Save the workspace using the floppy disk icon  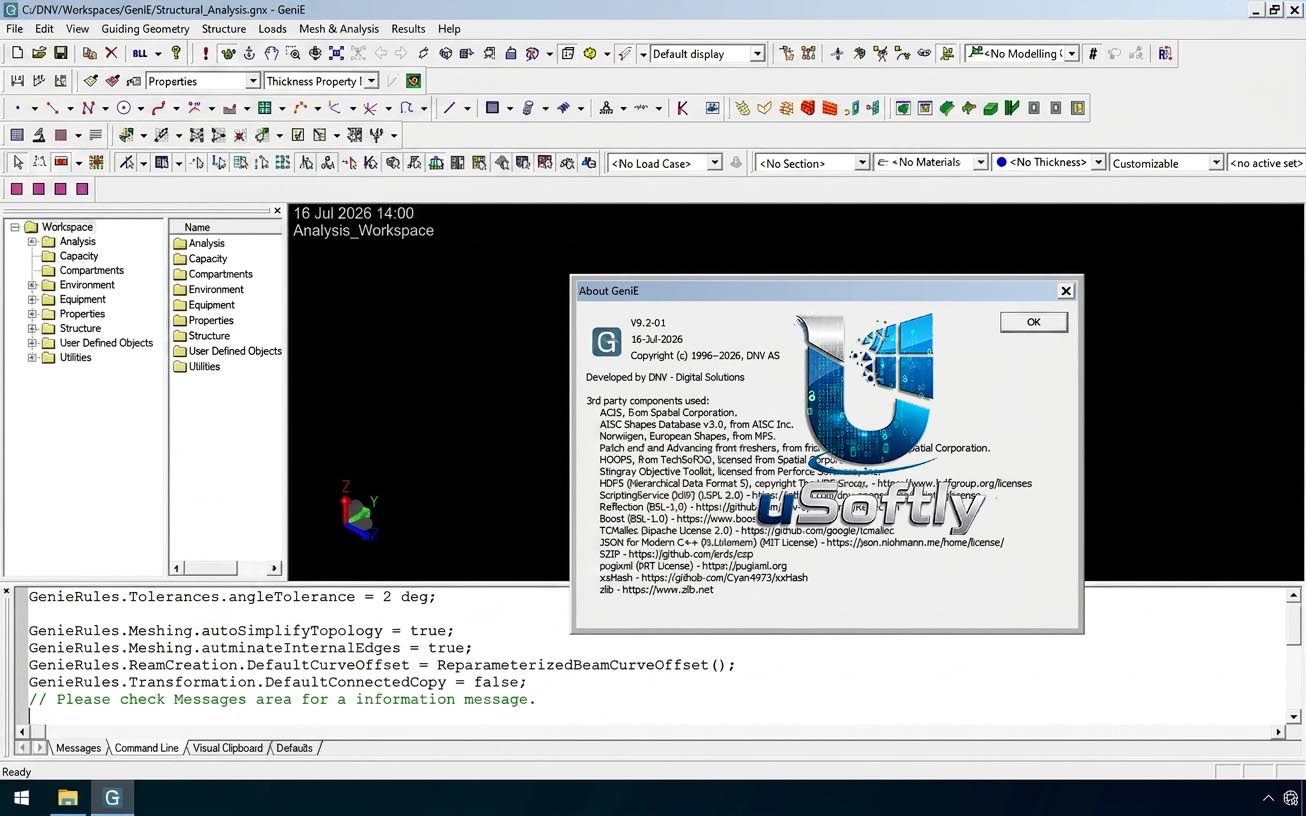[x=61, y=53]
